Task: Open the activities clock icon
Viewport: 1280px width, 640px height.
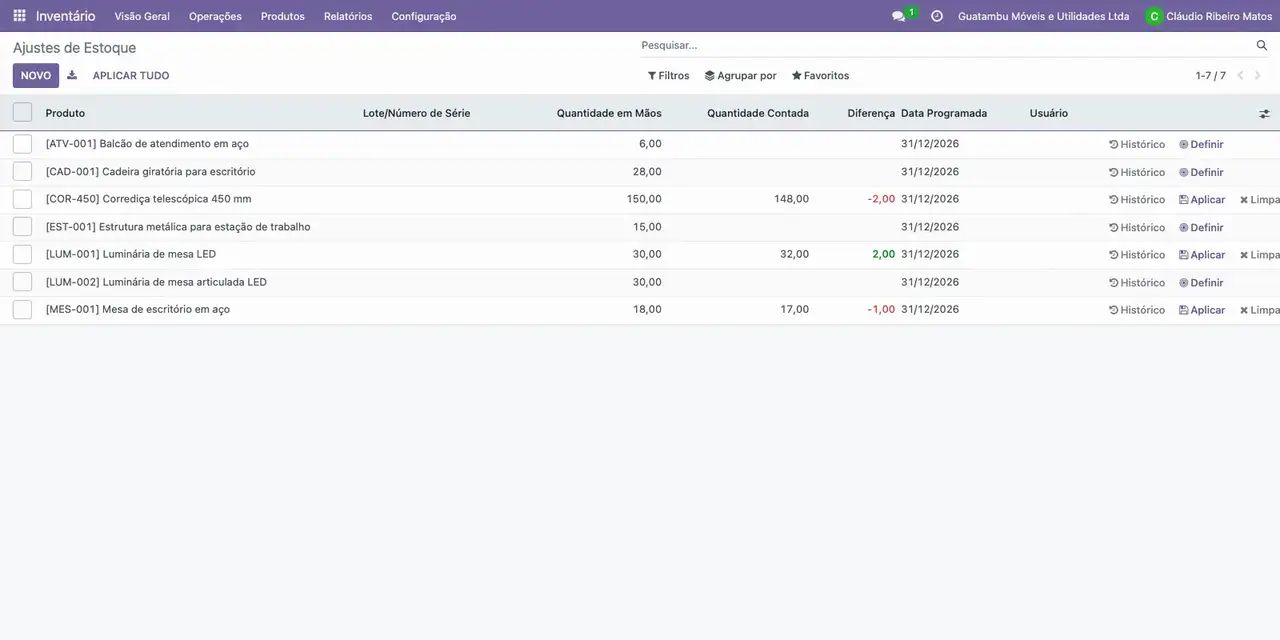Action: pos(937,16)
